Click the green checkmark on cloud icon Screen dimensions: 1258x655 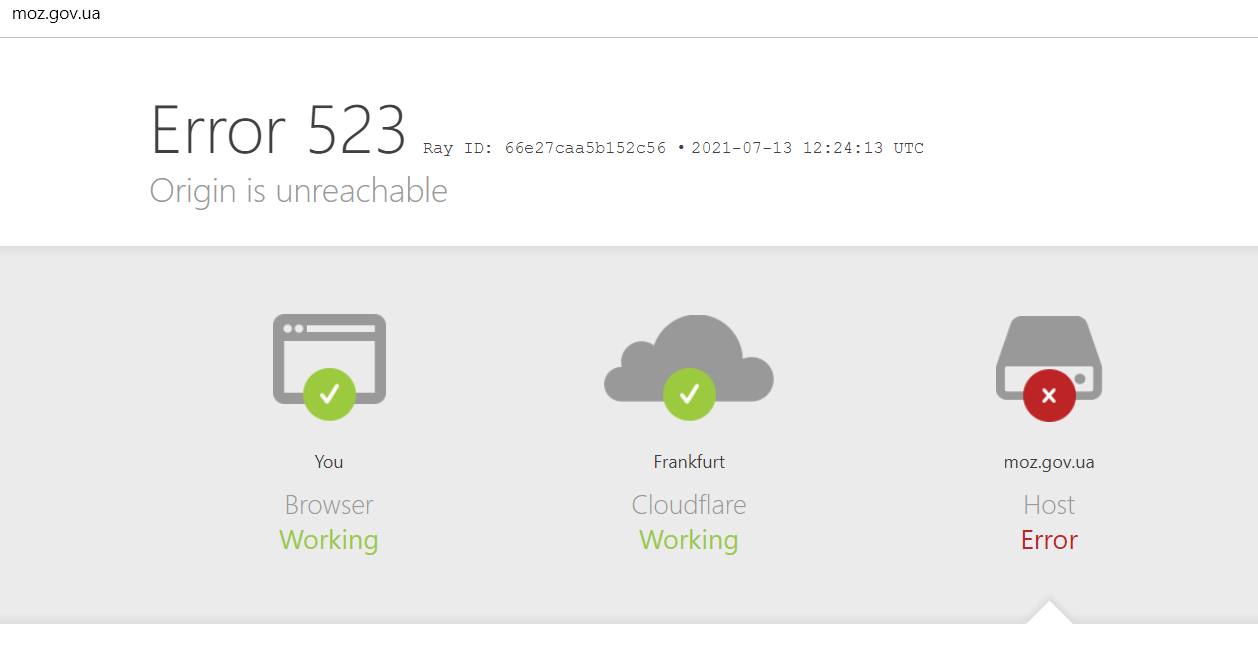(x=689, y=394)
